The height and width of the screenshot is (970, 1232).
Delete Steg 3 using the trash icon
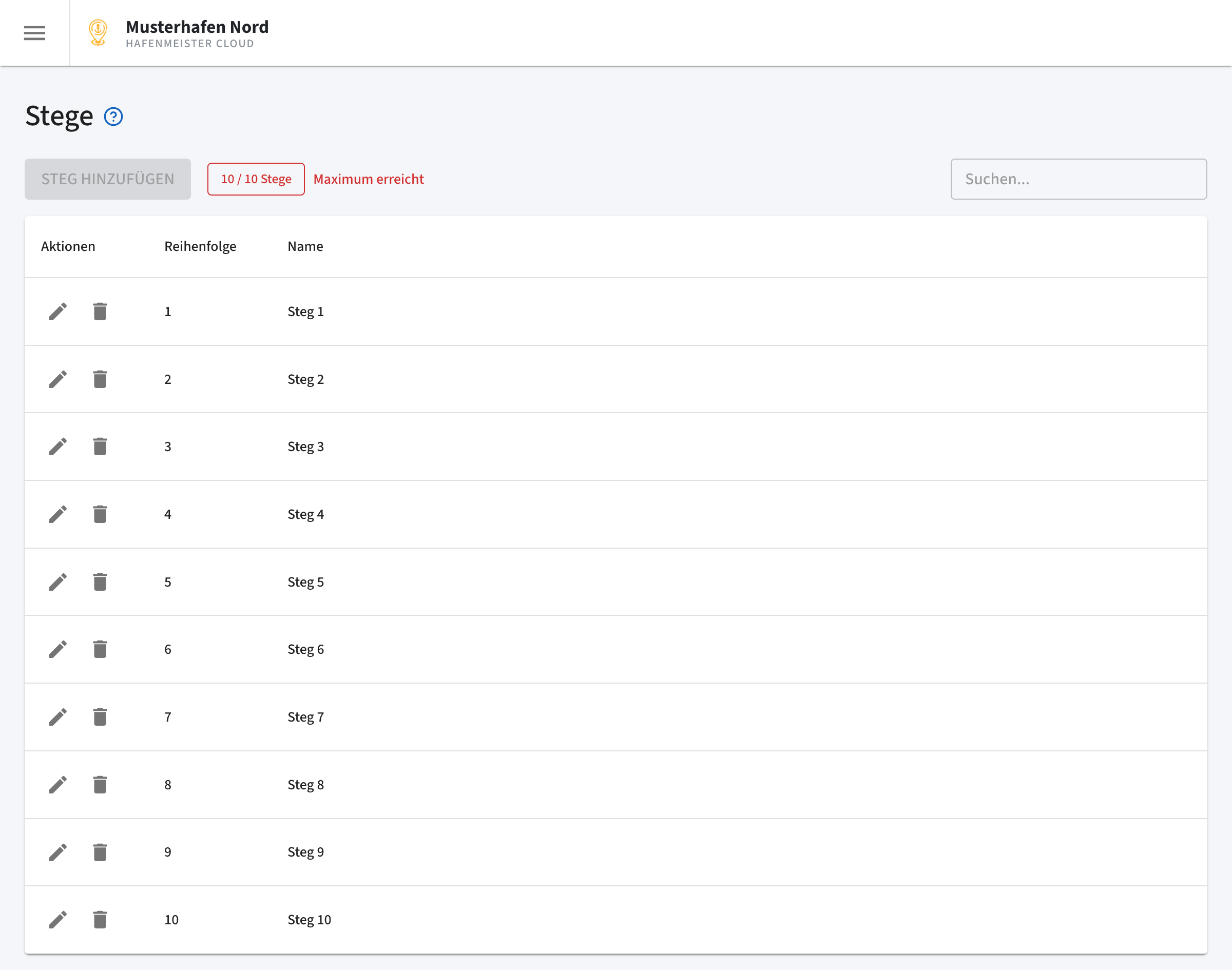(x=100, y=447)
